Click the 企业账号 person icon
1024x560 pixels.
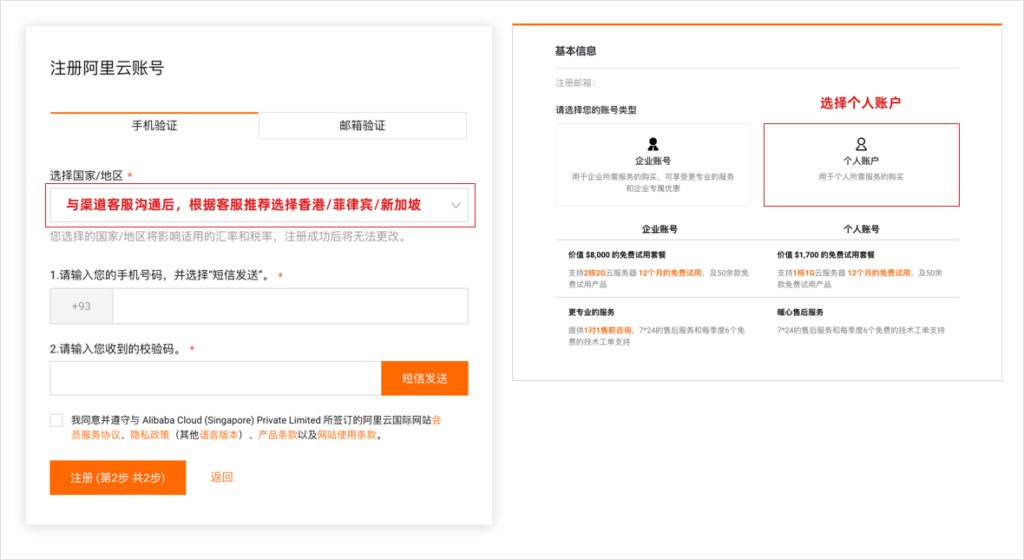pos(652,144)
